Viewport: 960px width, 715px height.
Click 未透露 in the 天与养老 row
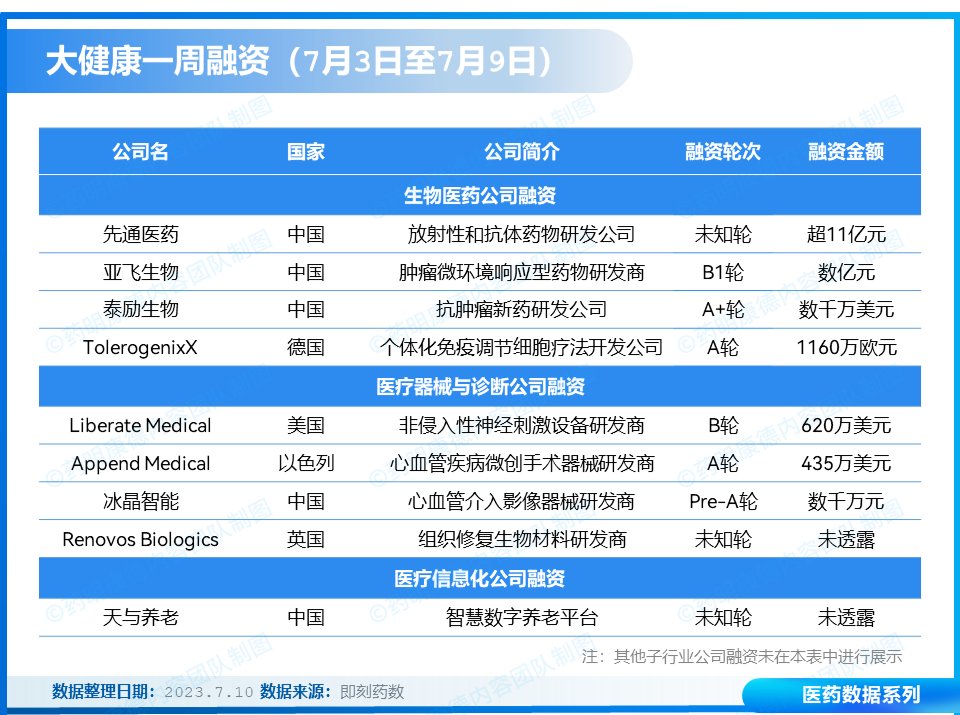[x=846, y=617]
